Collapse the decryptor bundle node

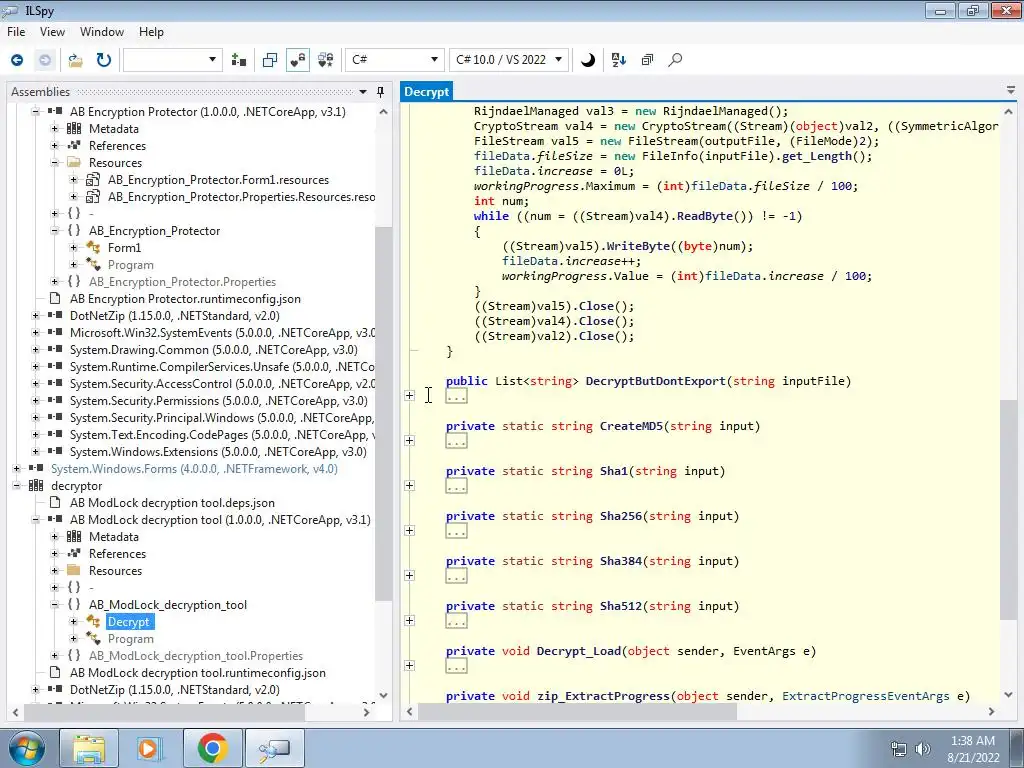[17, 486]
